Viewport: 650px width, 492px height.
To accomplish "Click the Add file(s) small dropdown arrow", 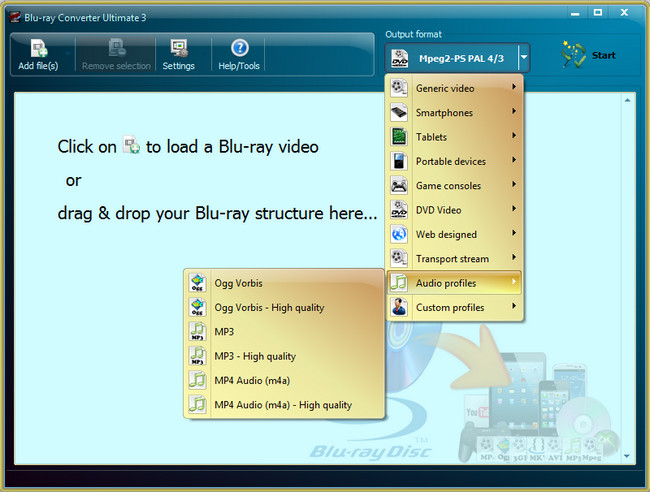I will click(x=68, y=53).
